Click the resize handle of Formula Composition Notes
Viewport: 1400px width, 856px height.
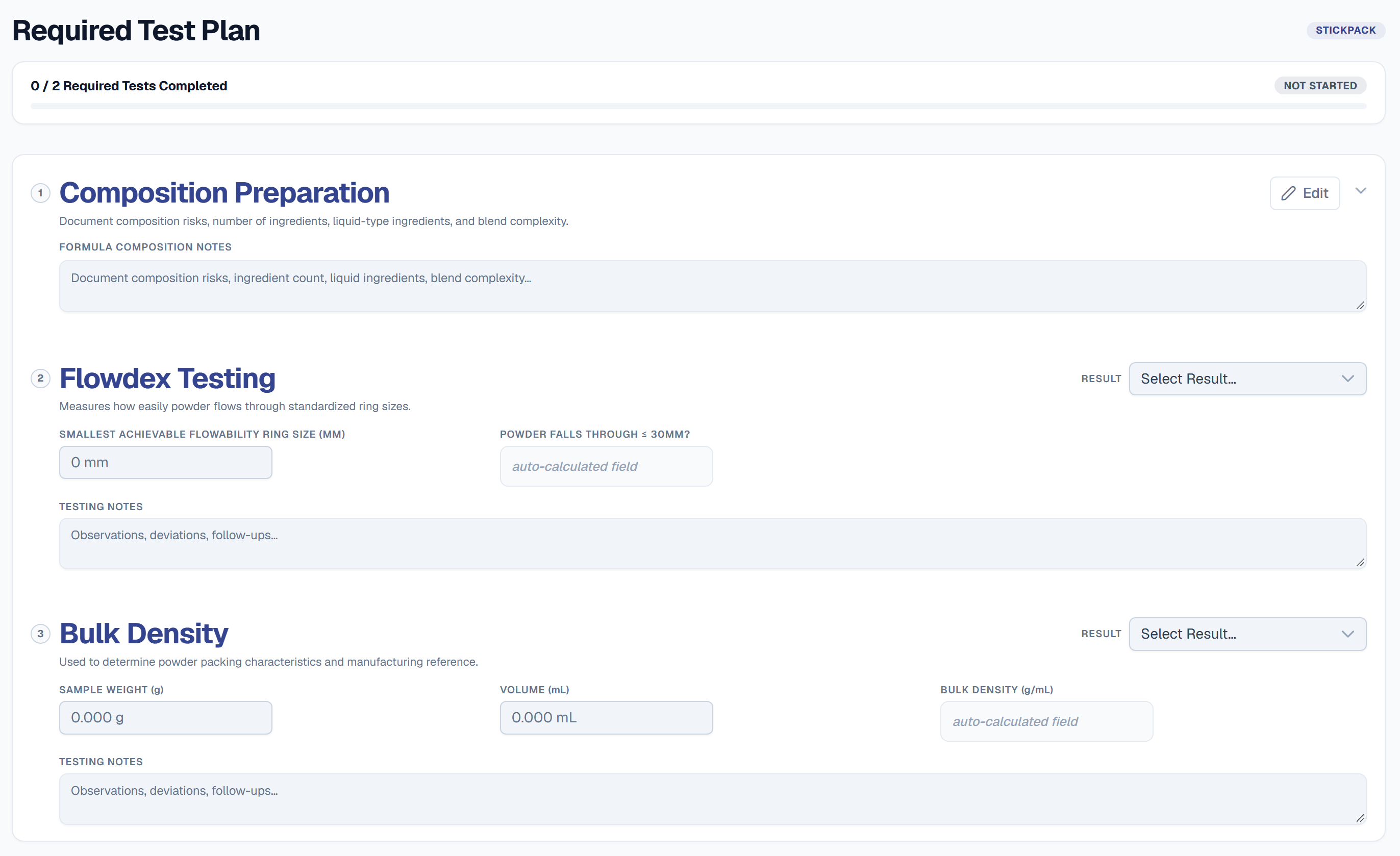[1360, 306]
